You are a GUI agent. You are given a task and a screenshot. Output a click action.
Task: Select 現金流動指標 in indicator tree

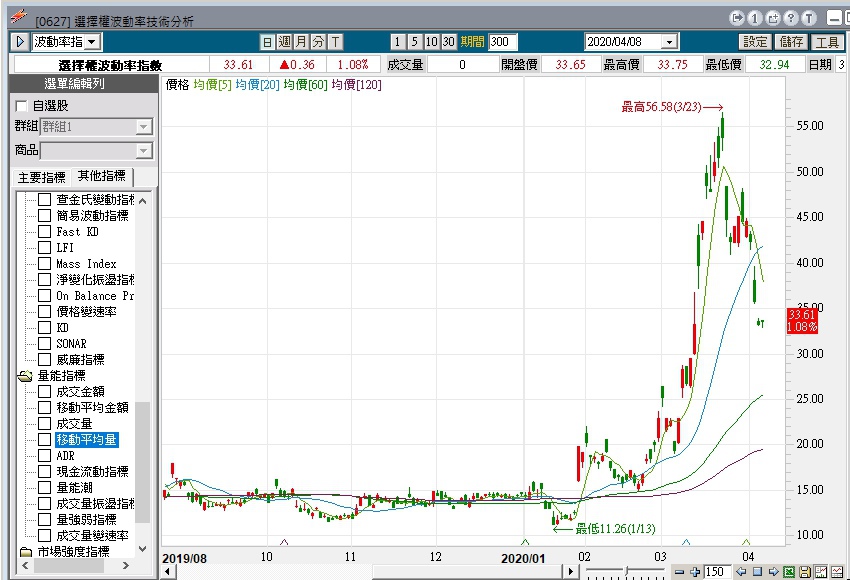tap(92, 472)
